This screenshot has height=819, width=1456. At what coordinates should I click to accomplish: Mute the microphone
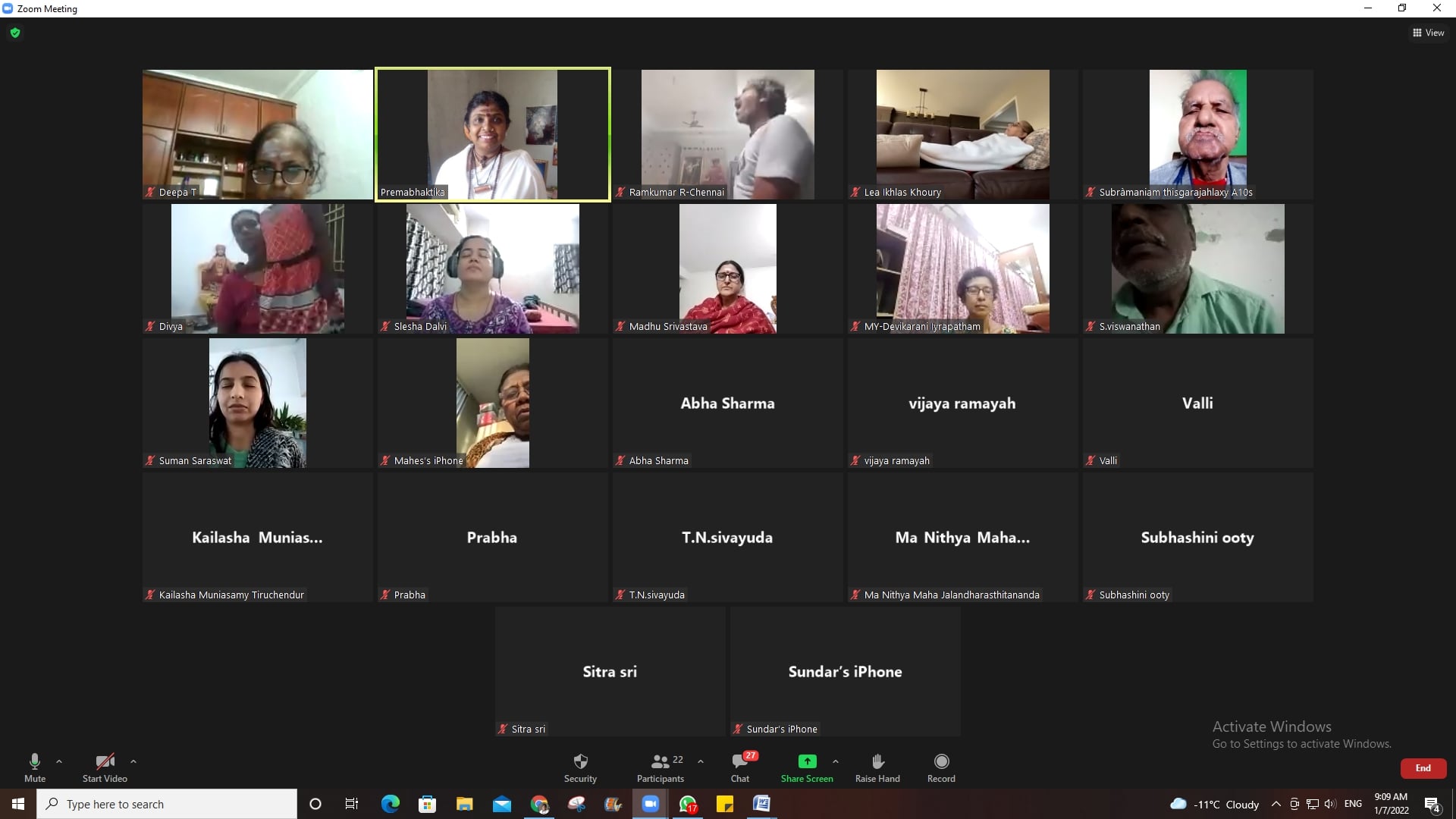(x=35, y=767)
